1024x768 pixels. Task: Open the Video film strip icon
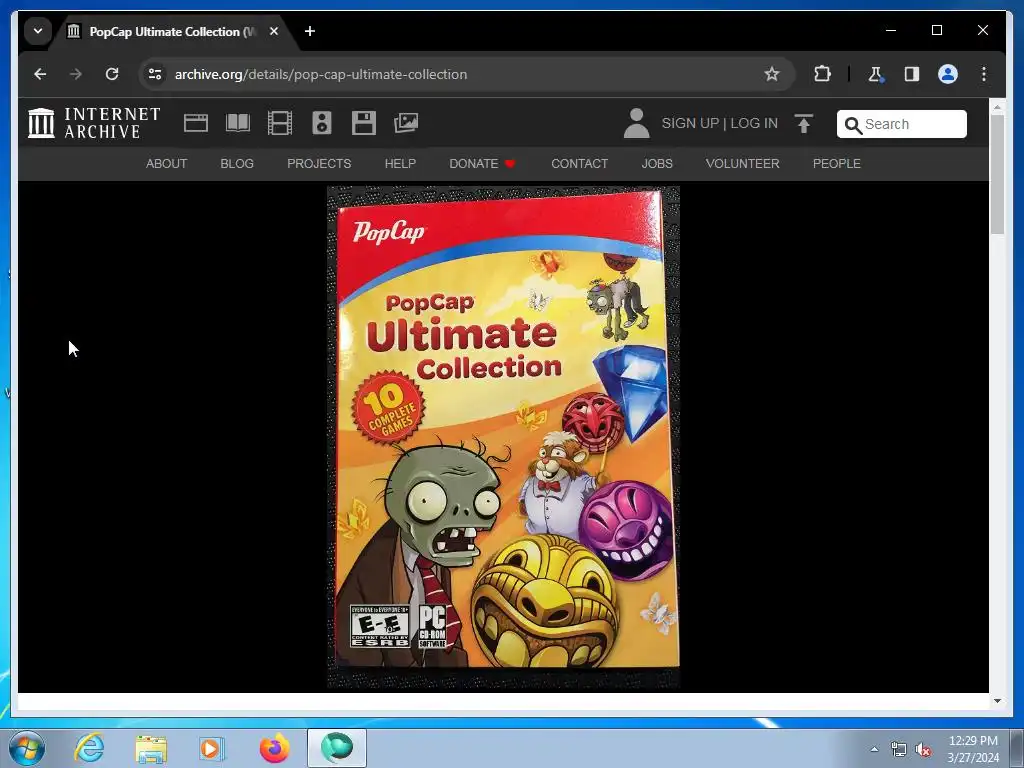[x=280, y=123]
